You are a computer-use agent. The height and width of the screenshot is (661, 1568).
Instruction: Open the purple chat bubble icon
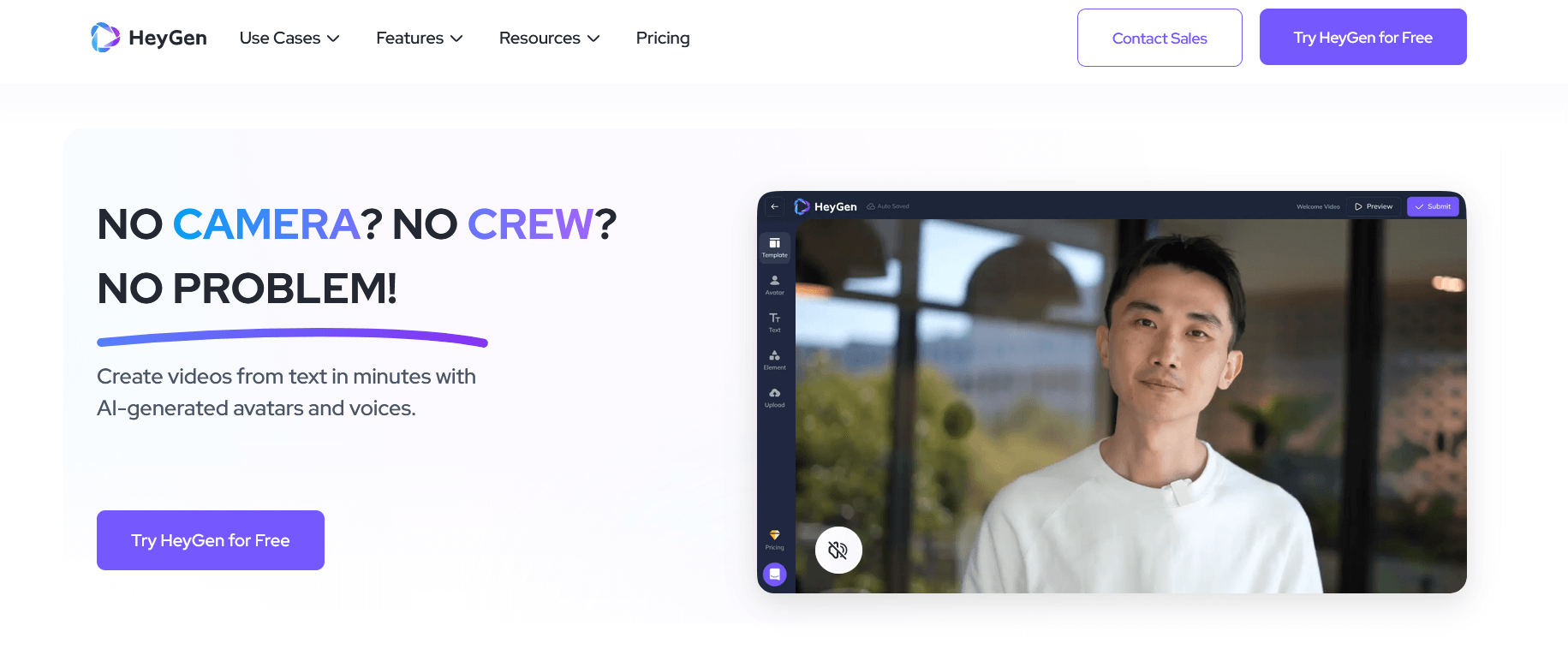click(774, 575)
